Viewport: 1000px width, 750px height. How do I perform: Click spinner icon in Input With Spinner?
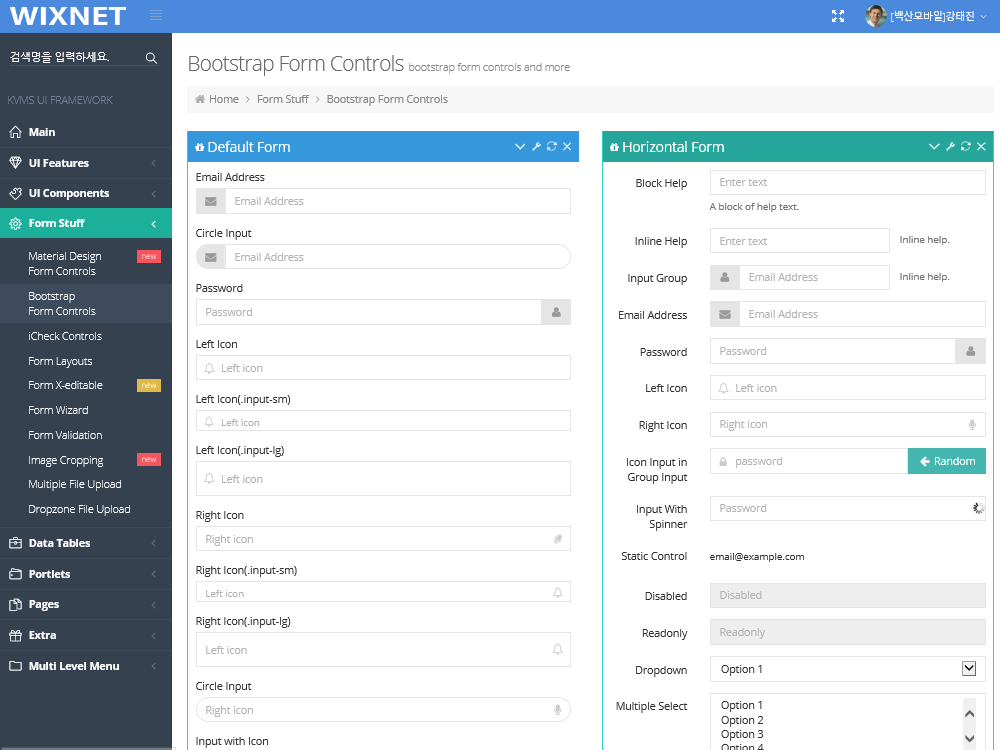(978, 508)
